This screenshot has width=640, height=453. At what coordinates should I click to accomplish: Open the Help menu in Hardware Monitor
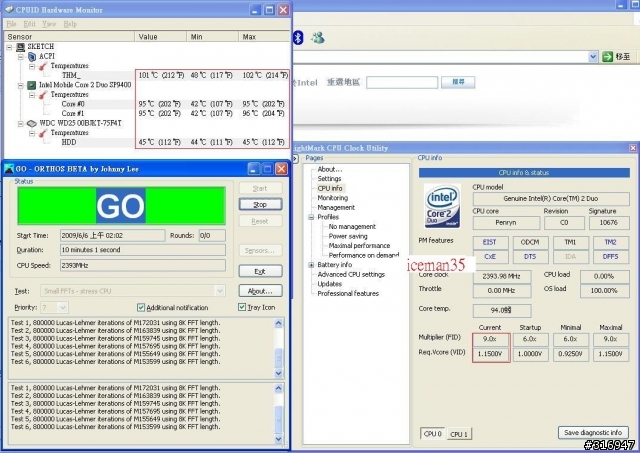70,24
